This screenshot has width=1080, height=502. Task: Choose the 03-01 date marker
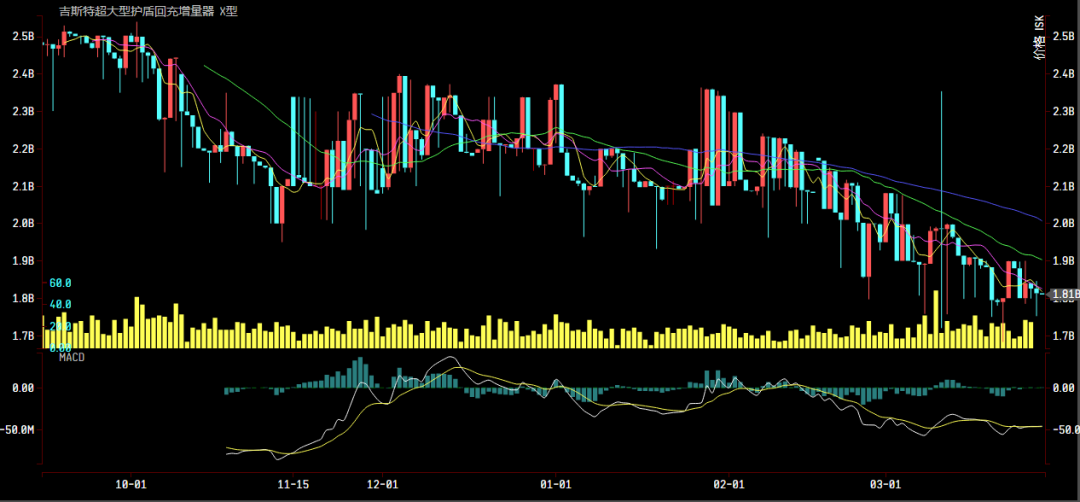pyautogui.click(x=886, y=484)
